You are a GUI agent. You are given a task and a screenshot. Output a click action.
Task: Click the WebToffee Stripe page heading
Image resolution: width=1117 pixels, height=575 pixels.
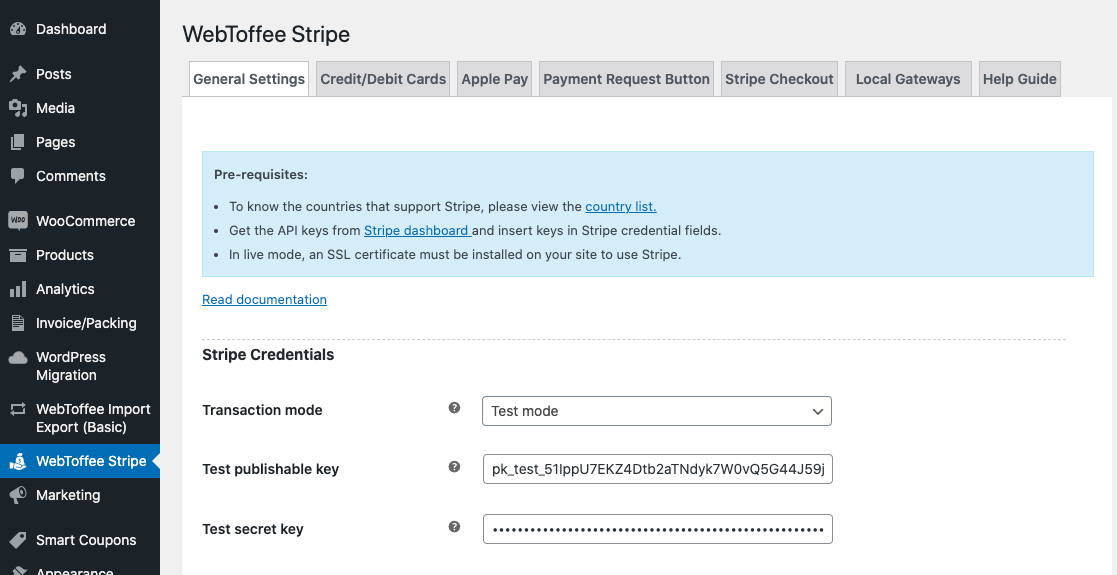266,34
